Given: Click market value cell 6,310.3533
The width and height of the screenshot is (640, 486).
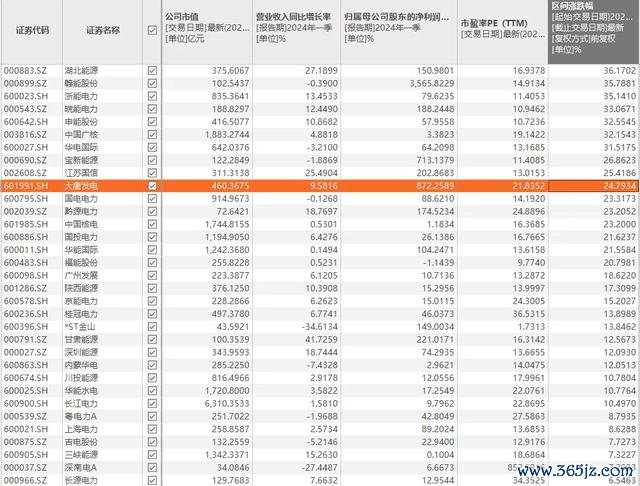Looking at the screenshot, I should (x=227, y=404).
